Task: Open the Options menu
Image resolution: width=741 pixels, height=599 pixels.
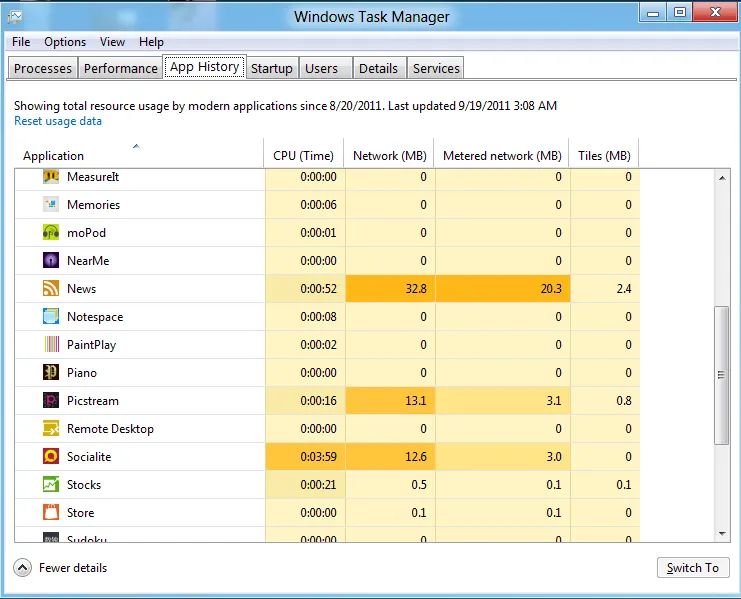Action: [65, 42]
